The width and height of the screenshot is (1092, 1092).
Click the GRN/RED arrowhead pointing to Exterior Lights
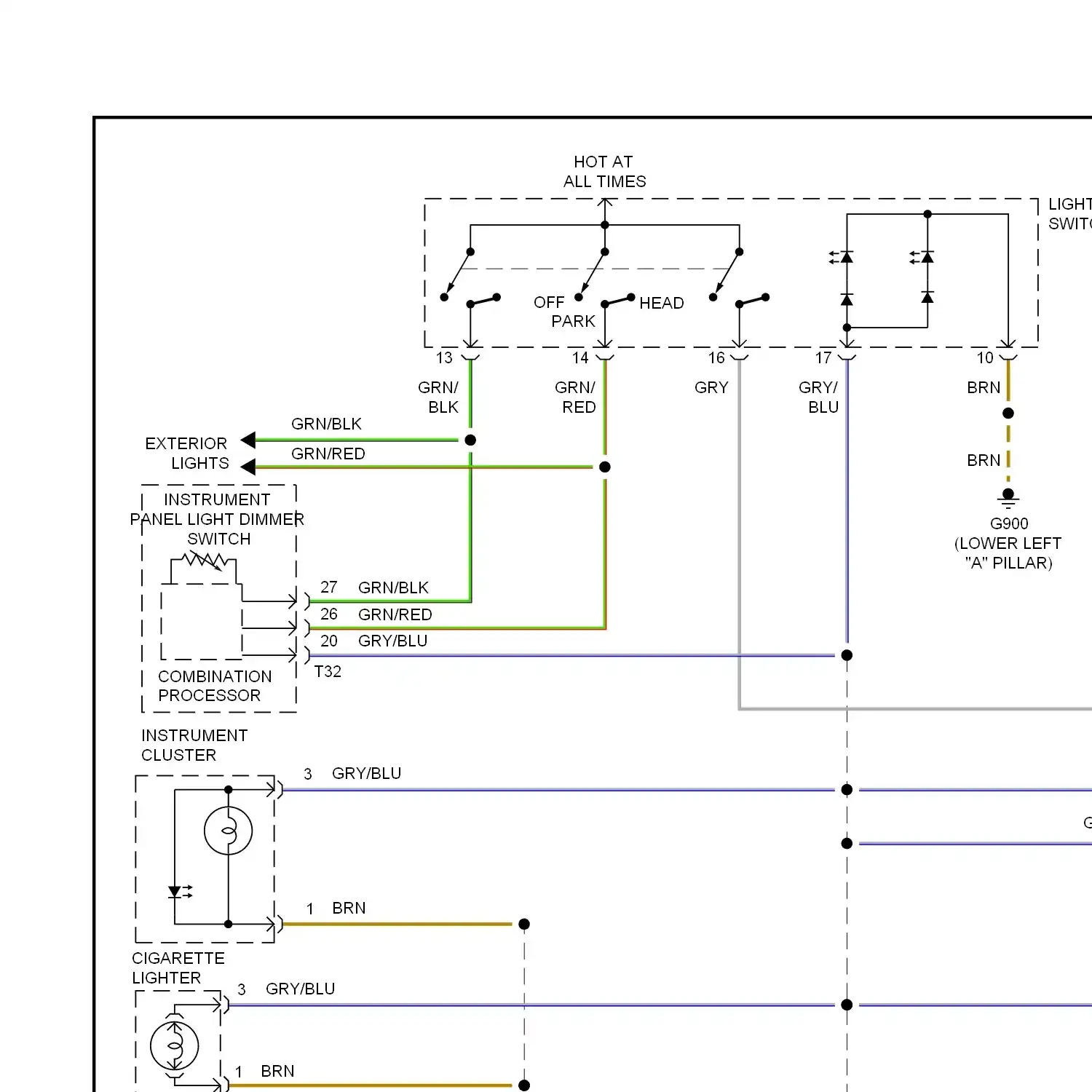[248, 467]
